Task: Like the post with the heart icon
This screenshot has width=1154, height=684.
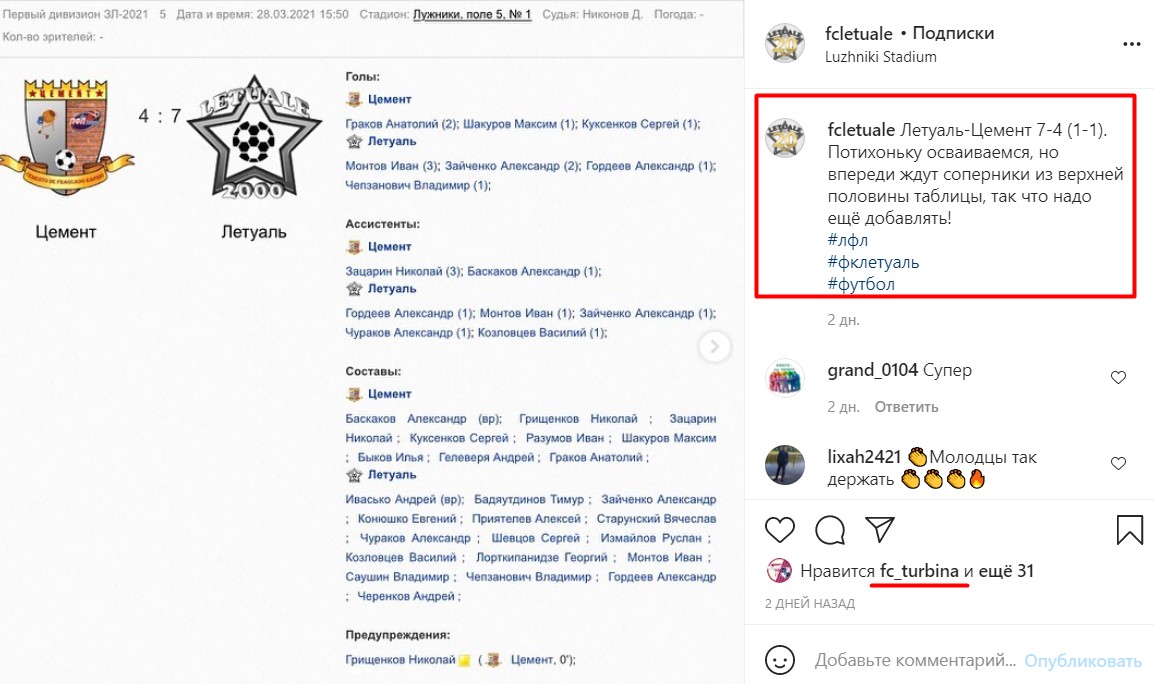Action: [779, 530]
